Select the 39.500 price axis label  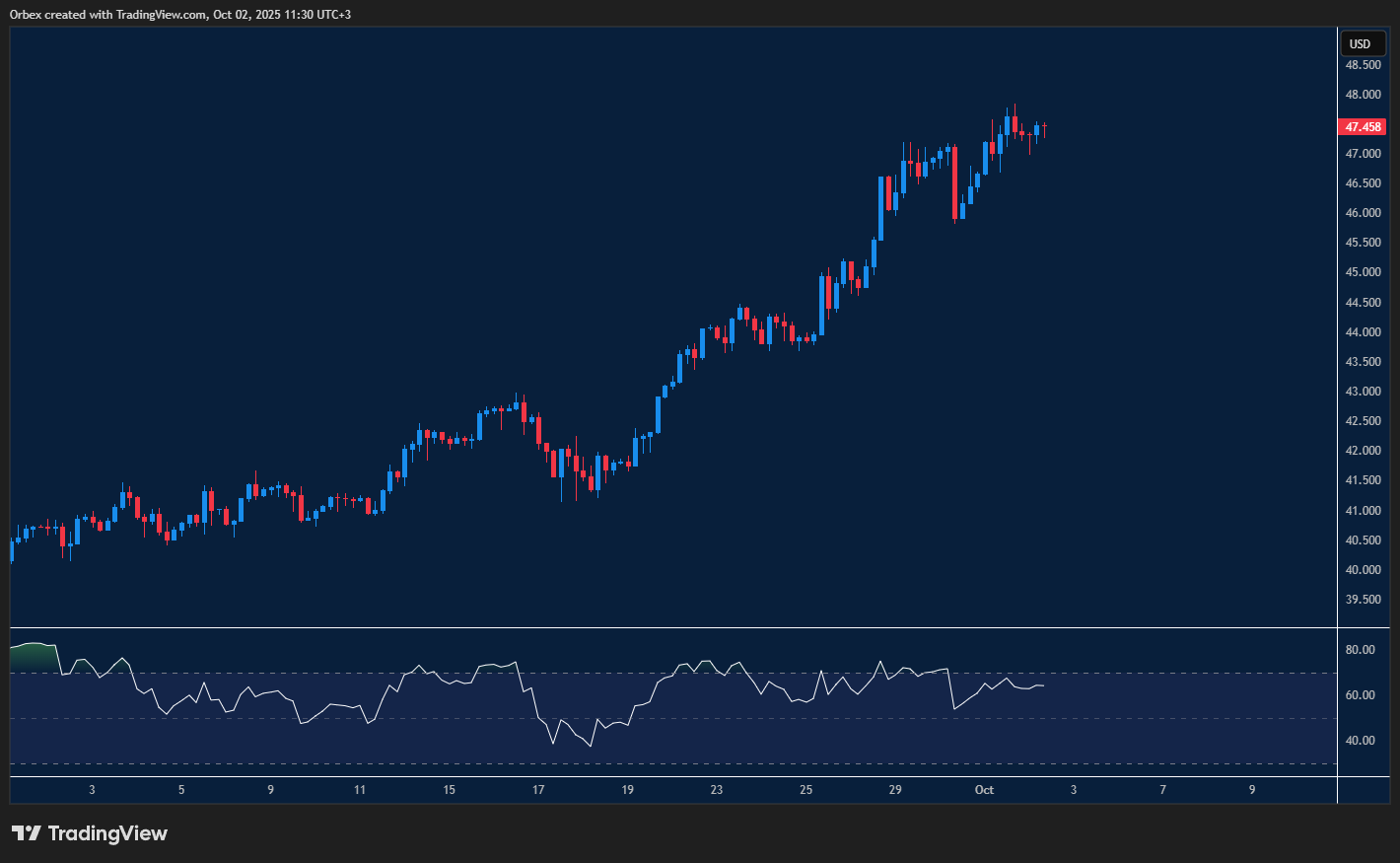pyautogui.click(x=1363, y=600)
